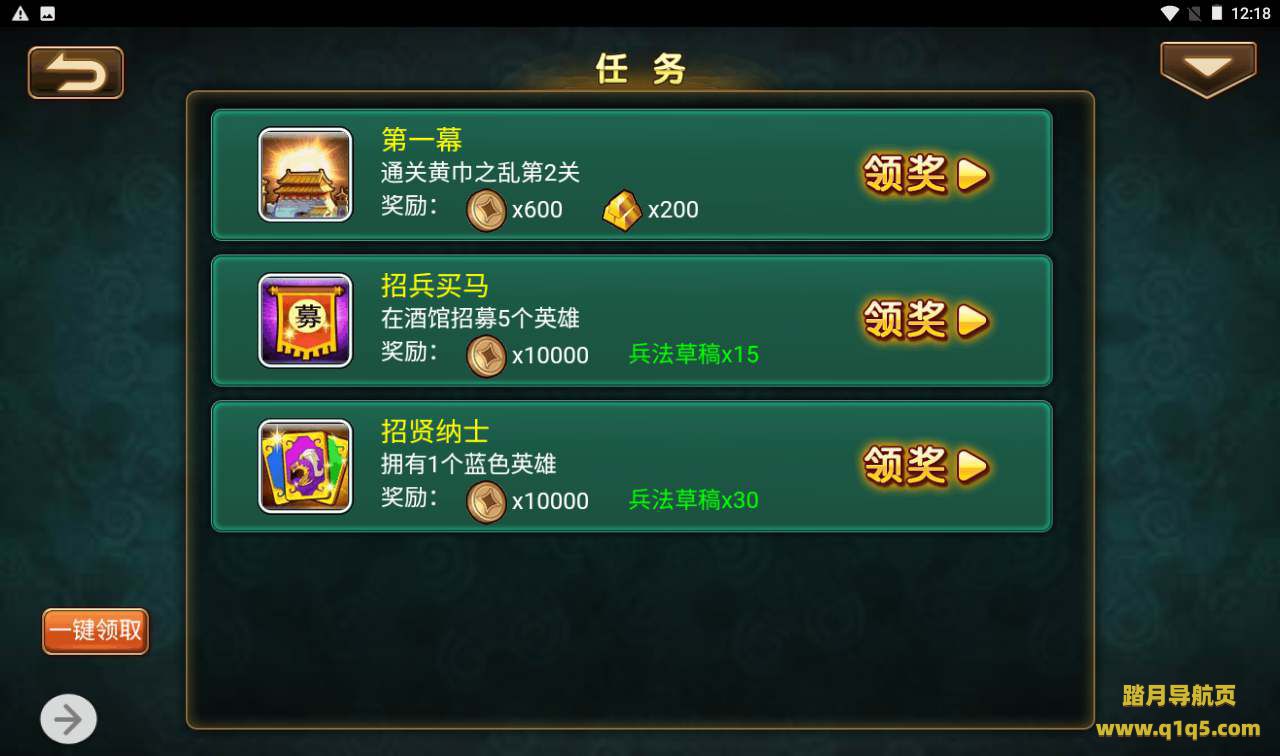Image resolution: width=1280 pixels, height=756 pixels.
Task: Open the 第一幕 quest title
Action: pos(422,139)
